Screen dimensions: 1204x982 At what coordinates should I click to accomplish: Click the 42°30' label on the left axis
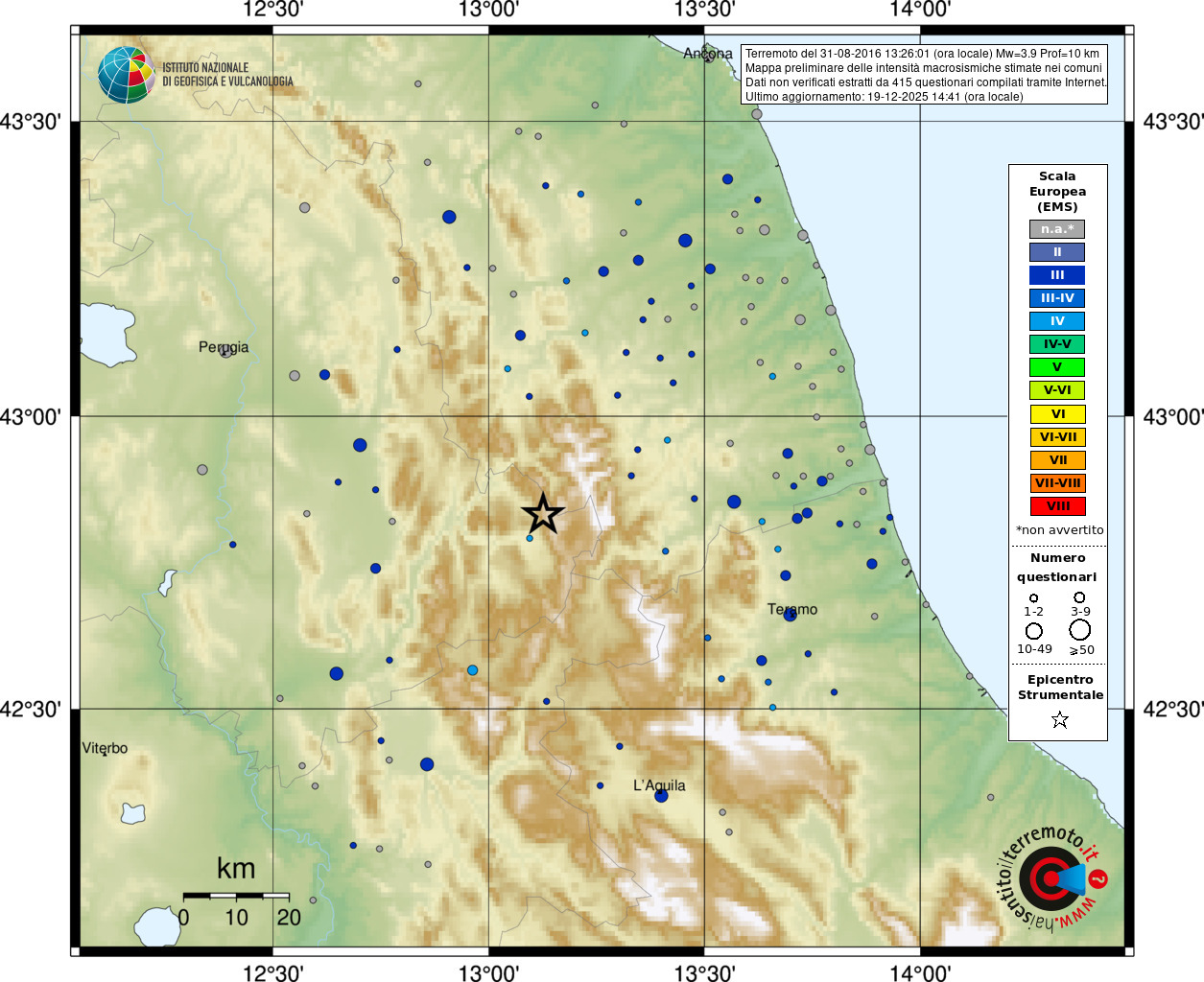click(31, 710)
